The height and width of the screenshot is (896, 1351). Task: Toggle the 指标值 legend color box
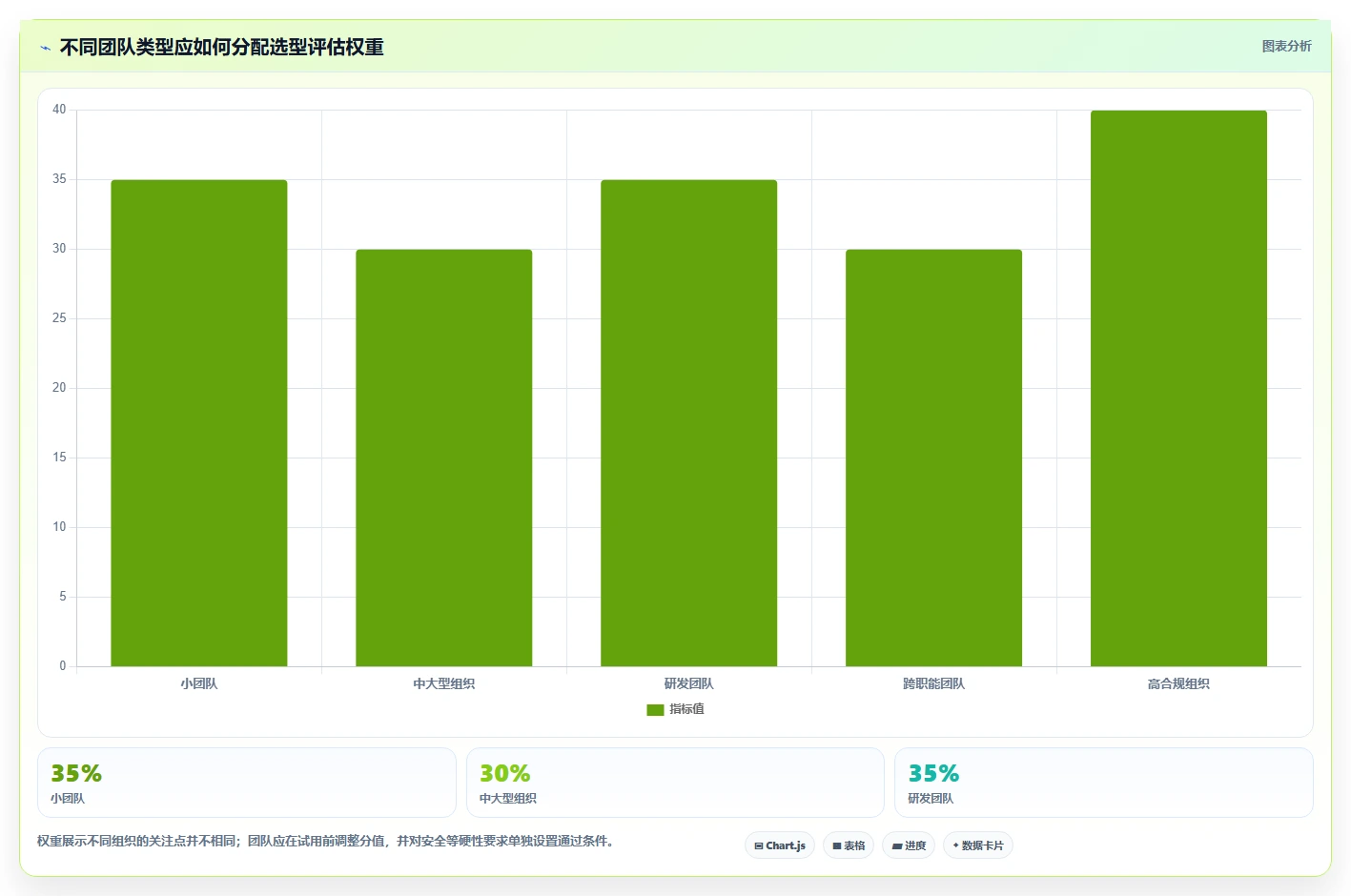pyautogui.click(x=655, y=709)
